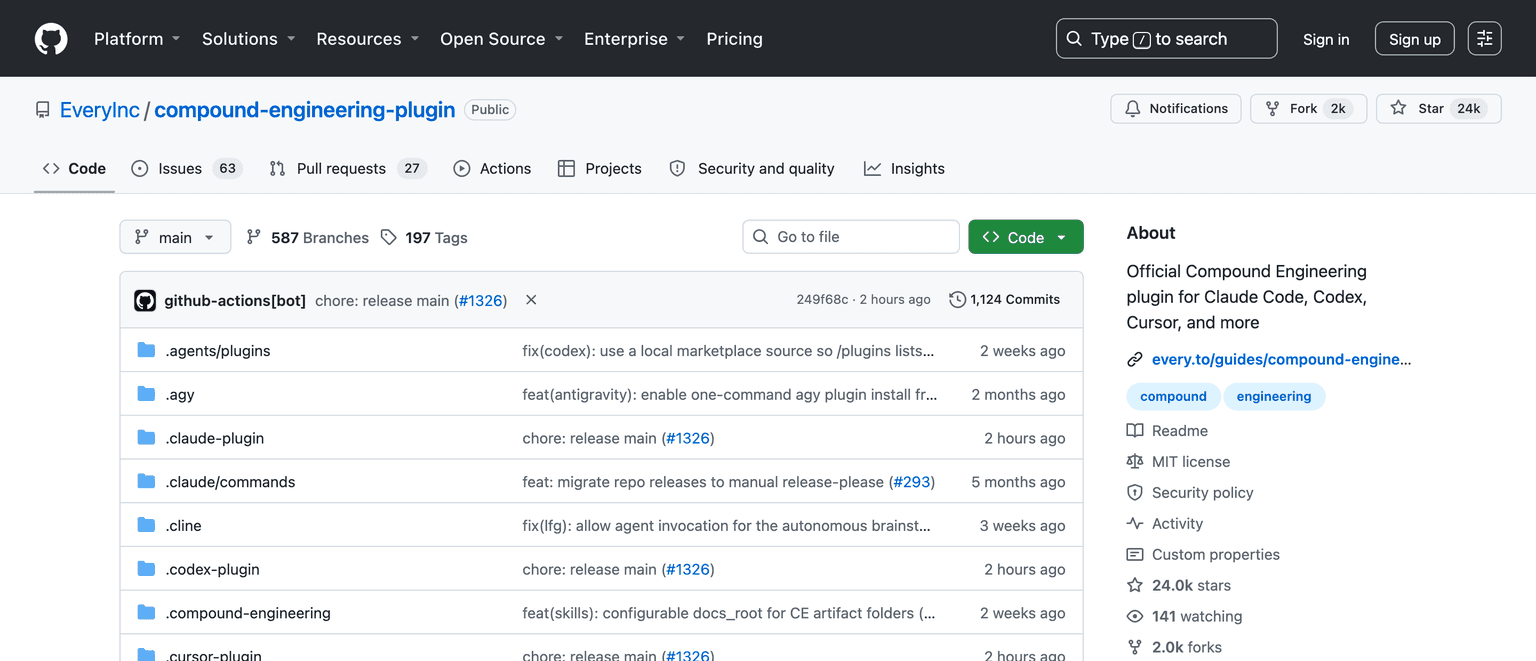Viewport: 1536px width, 661px height.
Task: Open every.to/guides website link
Action: click(1281, 360)
